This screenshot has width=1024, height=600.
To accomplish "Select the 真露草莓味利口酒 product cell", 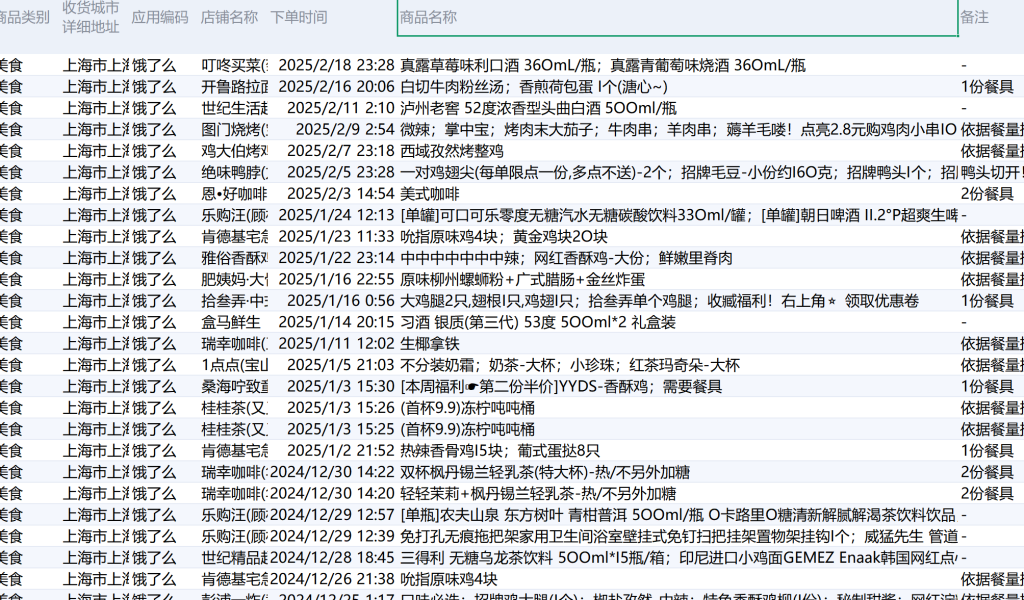I will pyautogui.click(x=603, y=65).
